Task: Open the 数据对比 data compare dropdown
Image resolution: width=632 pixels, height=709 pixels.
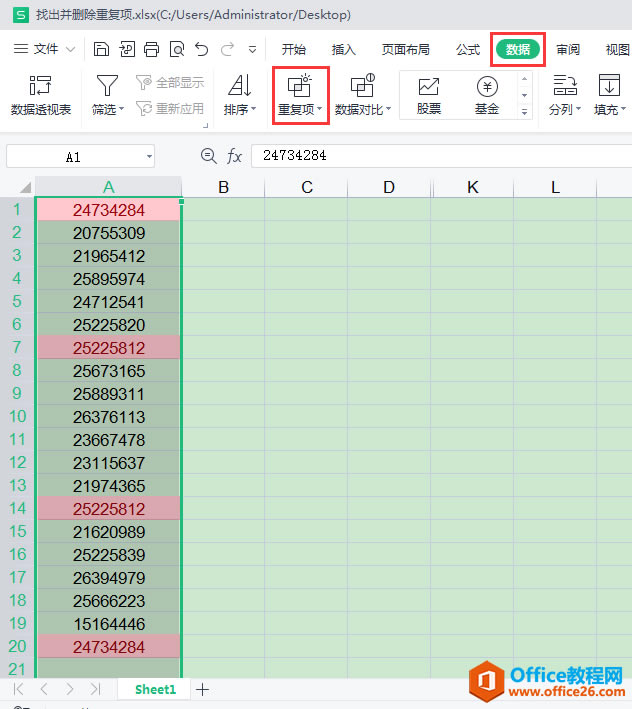Action: point(362,109)
